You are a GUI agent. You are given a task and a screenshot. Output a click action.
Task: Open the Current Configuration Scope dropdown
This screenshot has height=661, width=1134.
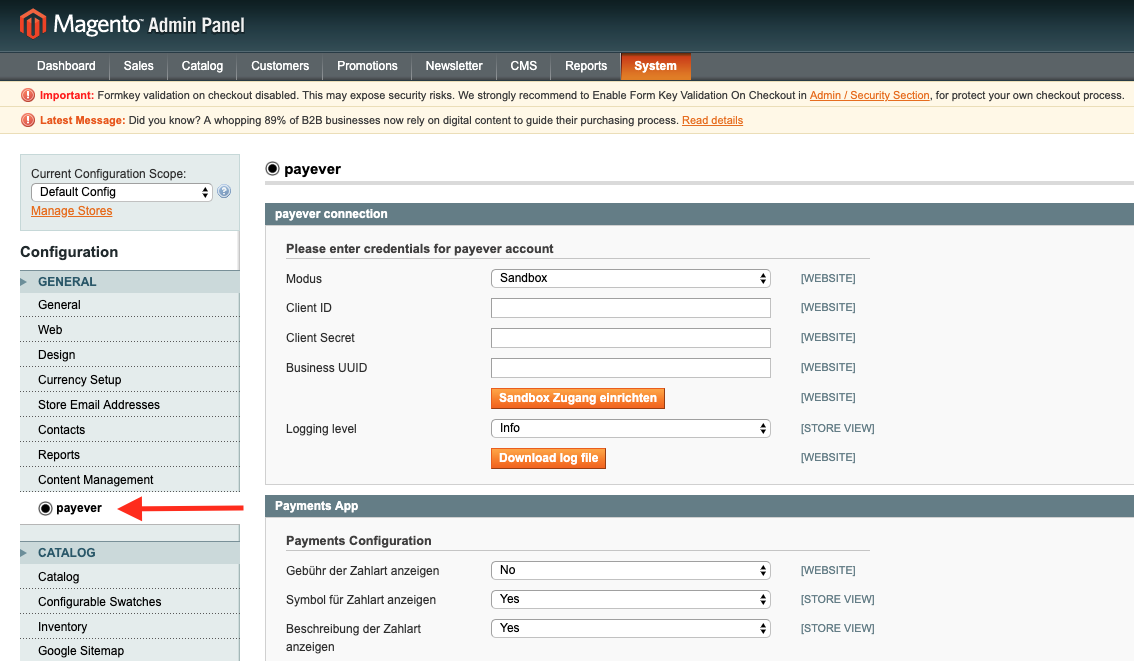[x=122, y=192]
